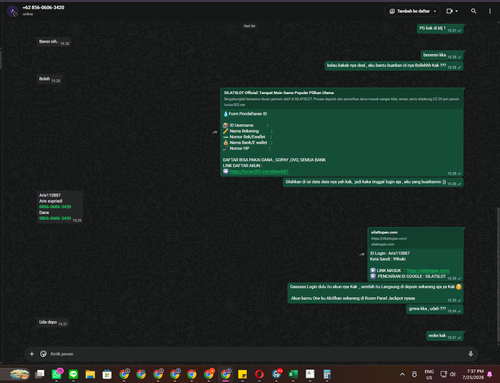
Task: Open the LINK MASUK silattopen.com link
Action: [428, 271]
